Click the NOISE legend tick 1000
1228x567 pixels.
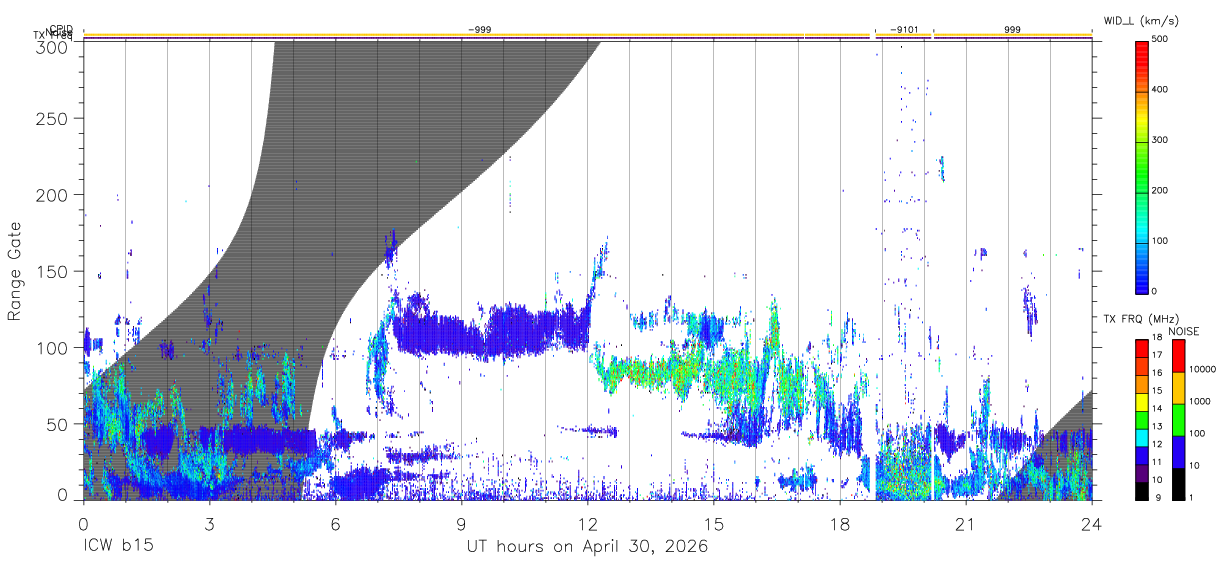click(1199, 401)
